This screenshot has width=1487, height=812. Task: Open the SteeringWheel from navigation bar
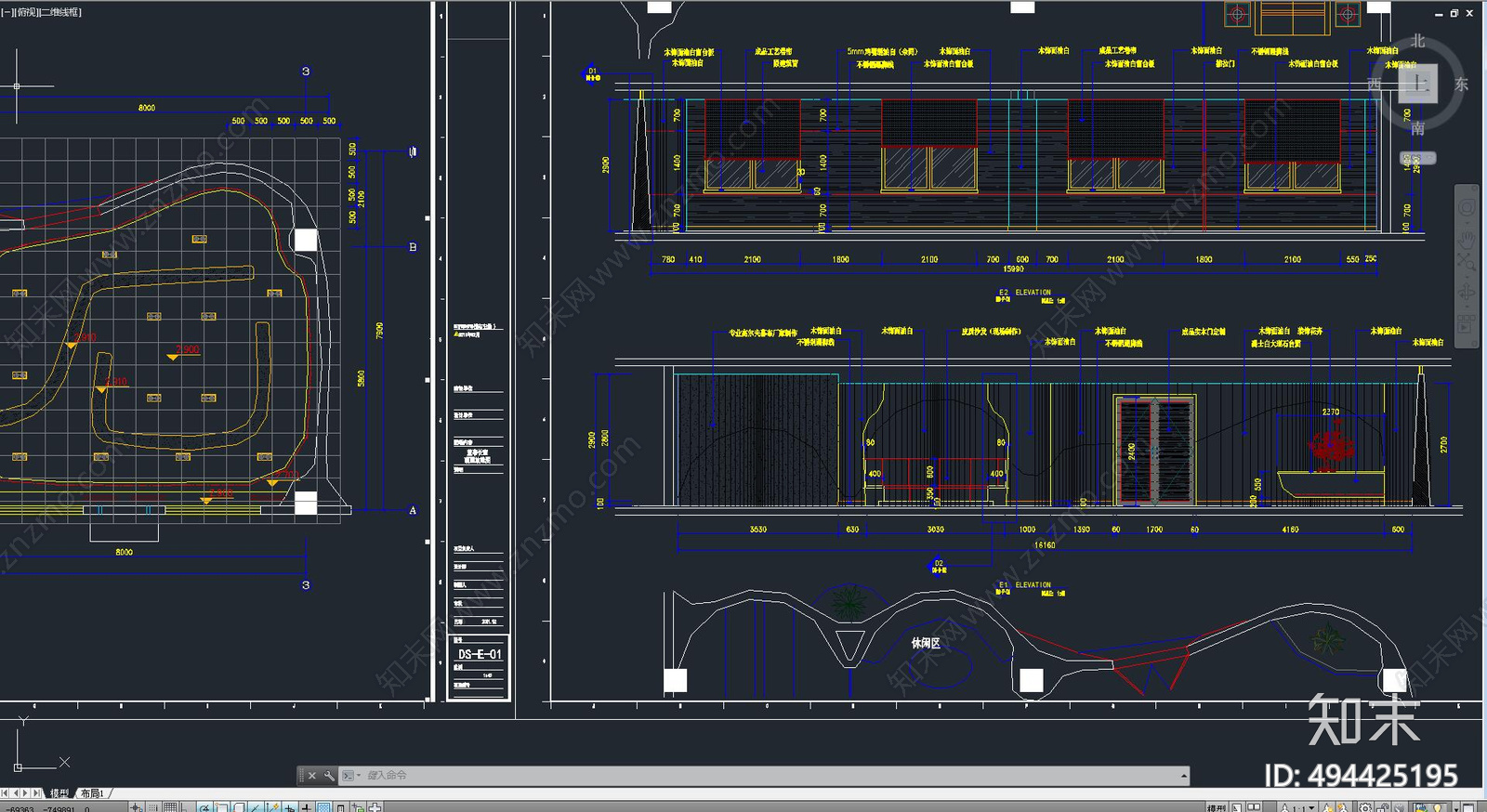point(1467,207)
